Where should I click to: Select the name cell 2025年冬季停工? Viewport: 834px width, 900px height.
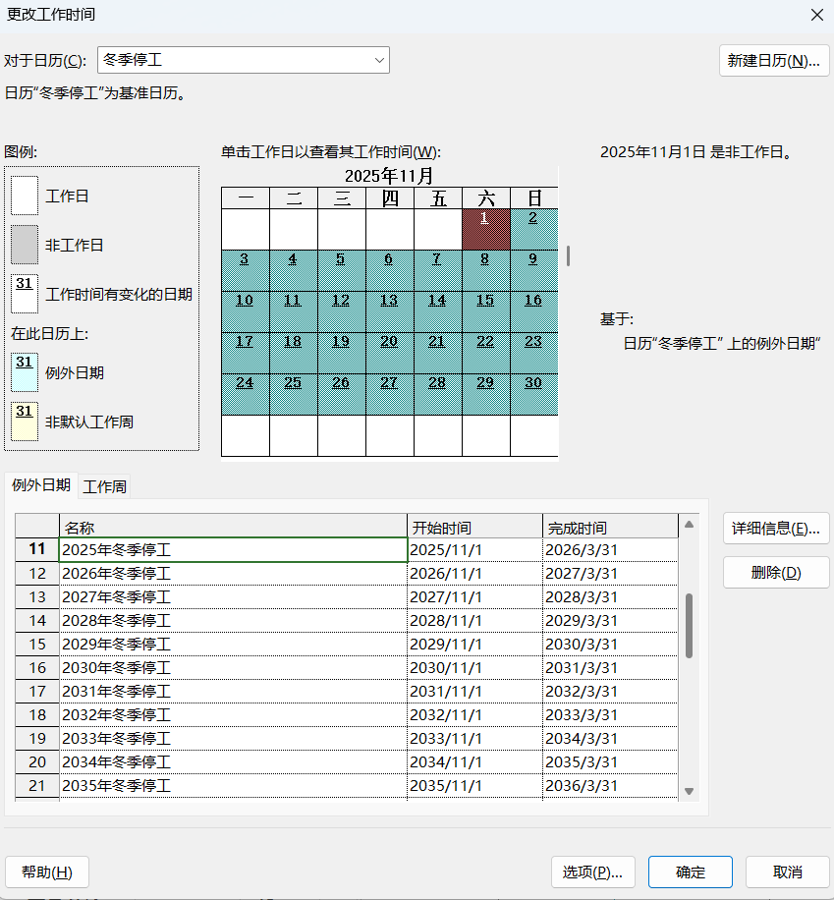pyautogui.click(x=233, y=550)
